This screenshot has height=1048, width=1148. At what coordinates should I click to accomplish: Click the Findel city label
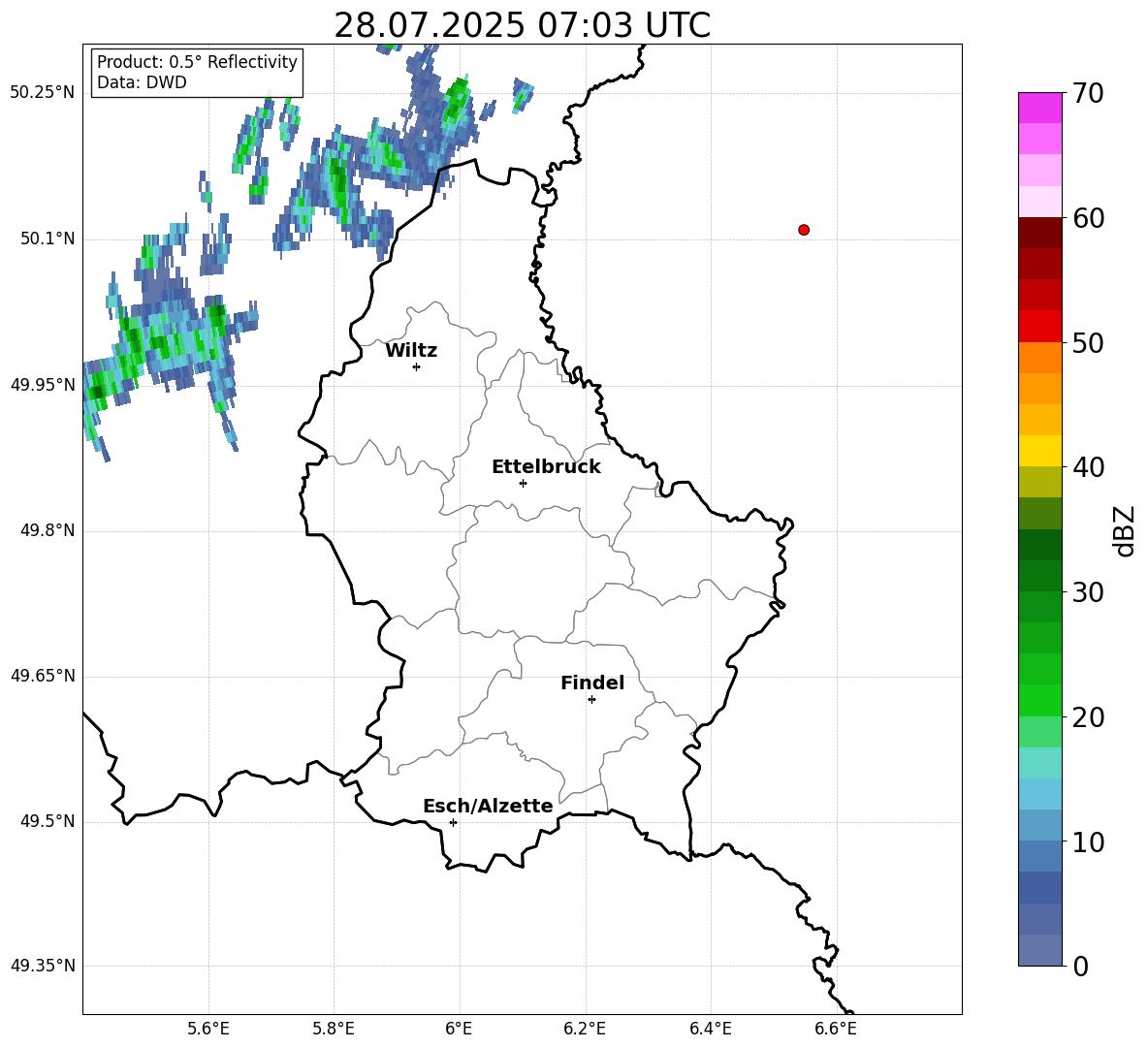pyautogui.click(x=592, y=683)
